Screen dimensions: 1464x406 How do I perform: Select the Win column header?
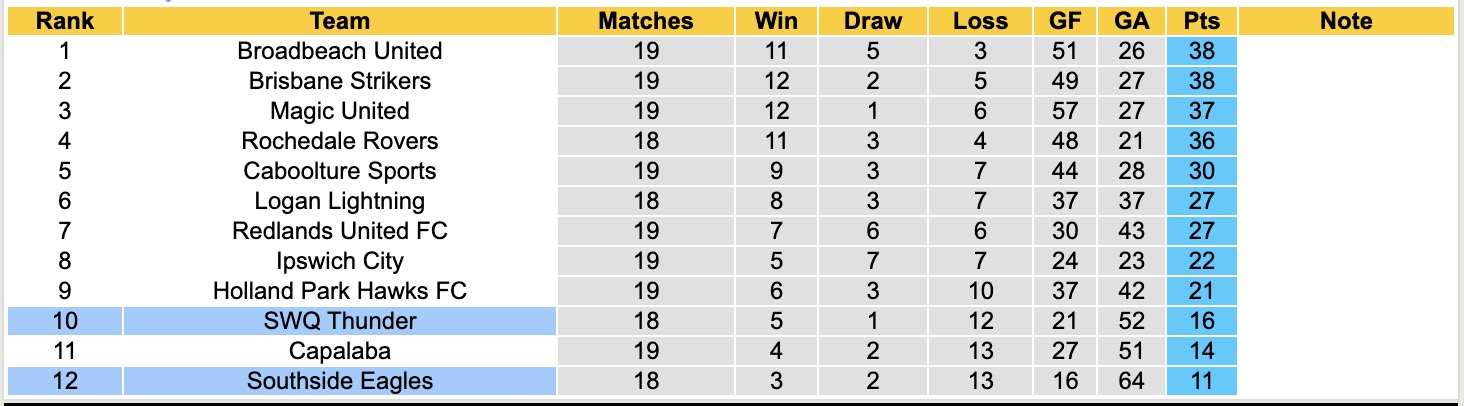click(777, 21)
